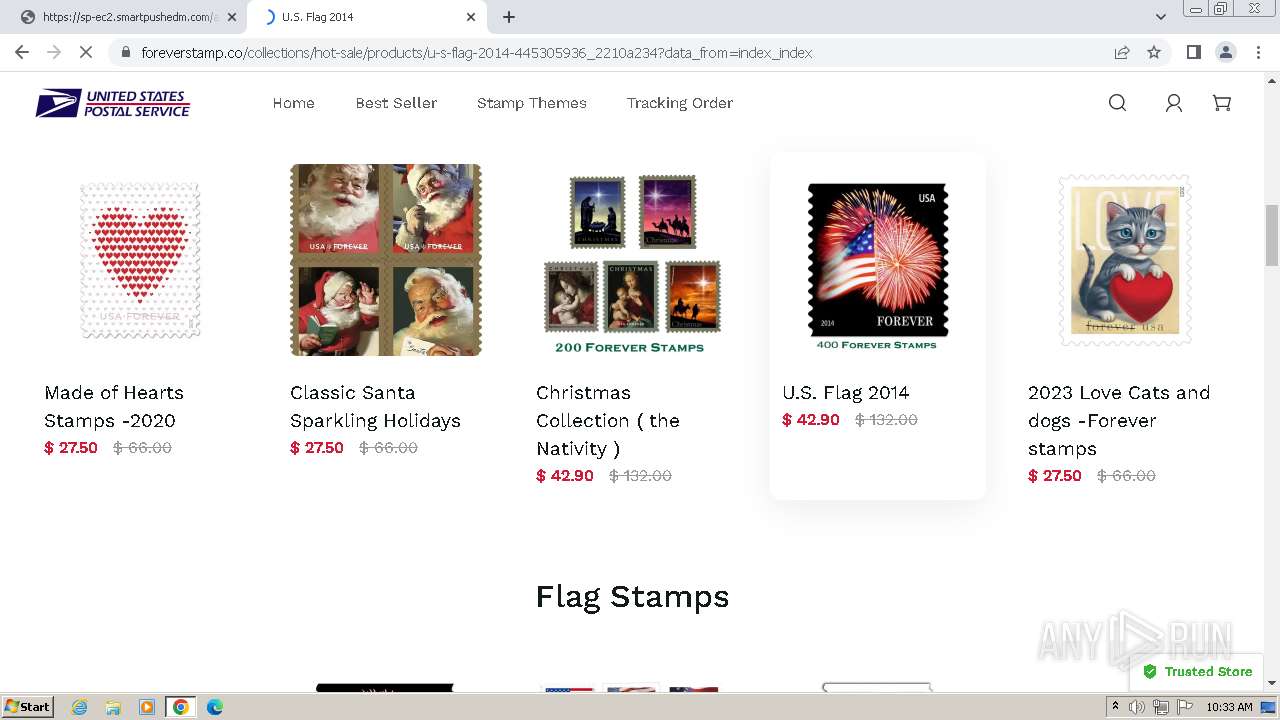Viewport: 1280px width, 720px height.
Task: Open Classic Santa Sparkling Holidays product
Action: [375, 406]
